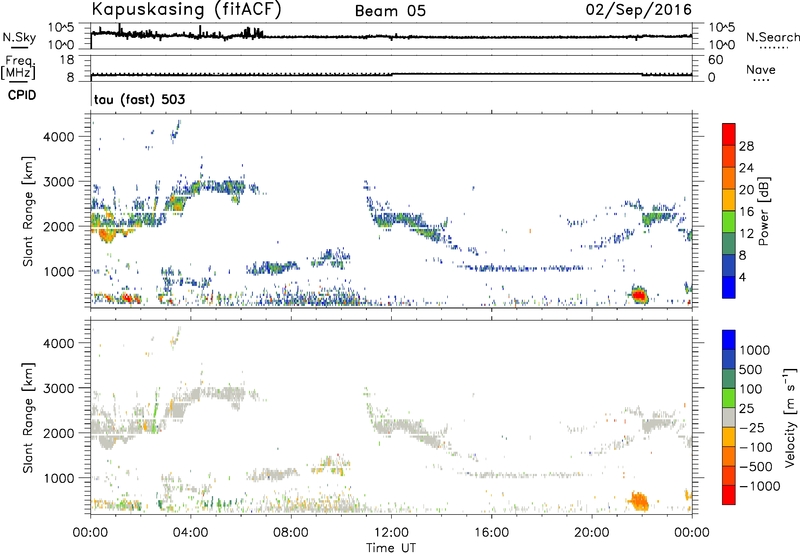This screenshot has width=800, height=554.
Task: Click the 'CPID' row label
Action: click(x=22, y=95)
